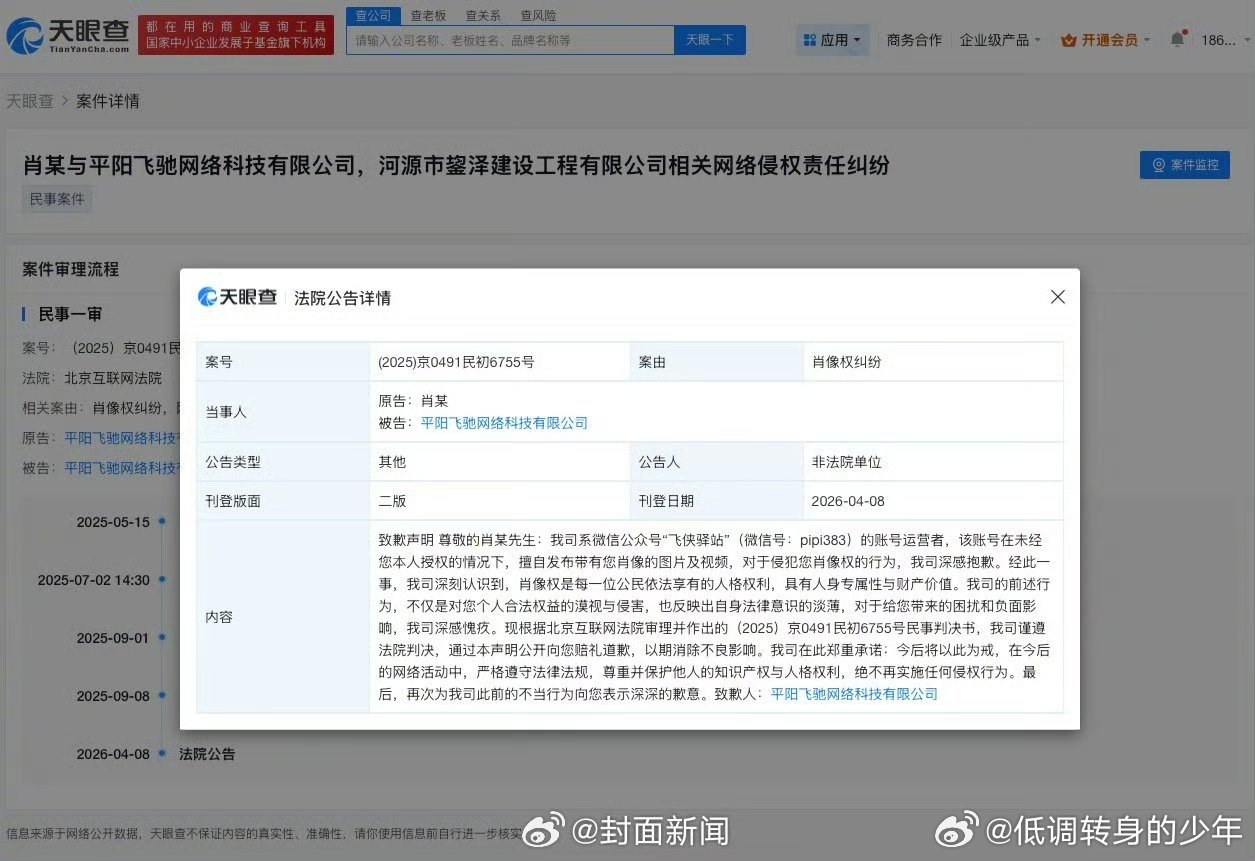The width and height of the screenshot is (1255, 861).
Task: Open the notification bell icon
Action: (1178, 36)
